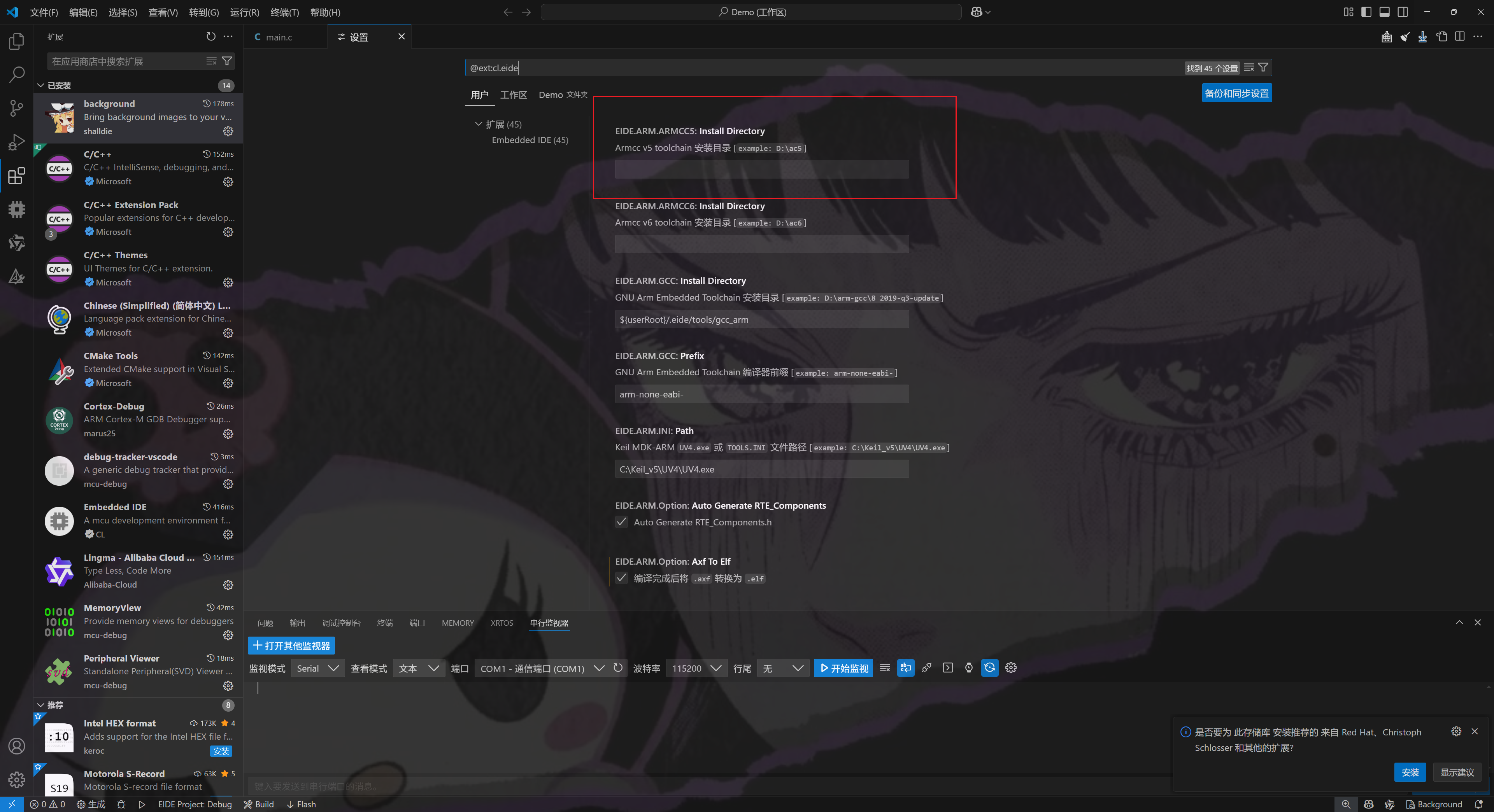This screenshot has width=1494, height=812.
Task: Open the 115200 baud rate dropdown
Action: pyautogui.click(x=696, y=668)
